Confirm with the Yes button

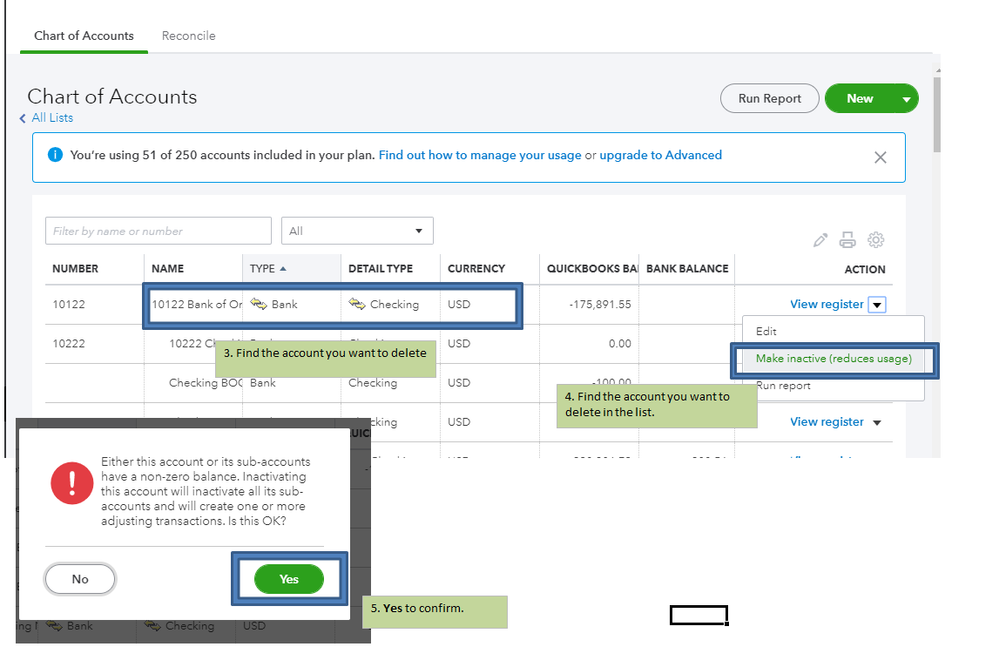[x=289, y=579]
